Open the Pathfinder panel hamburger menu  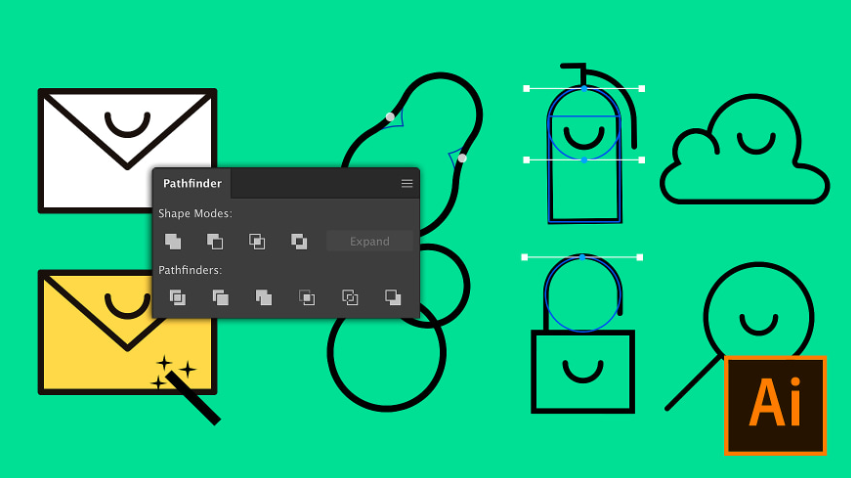click(x=407, y=184)
